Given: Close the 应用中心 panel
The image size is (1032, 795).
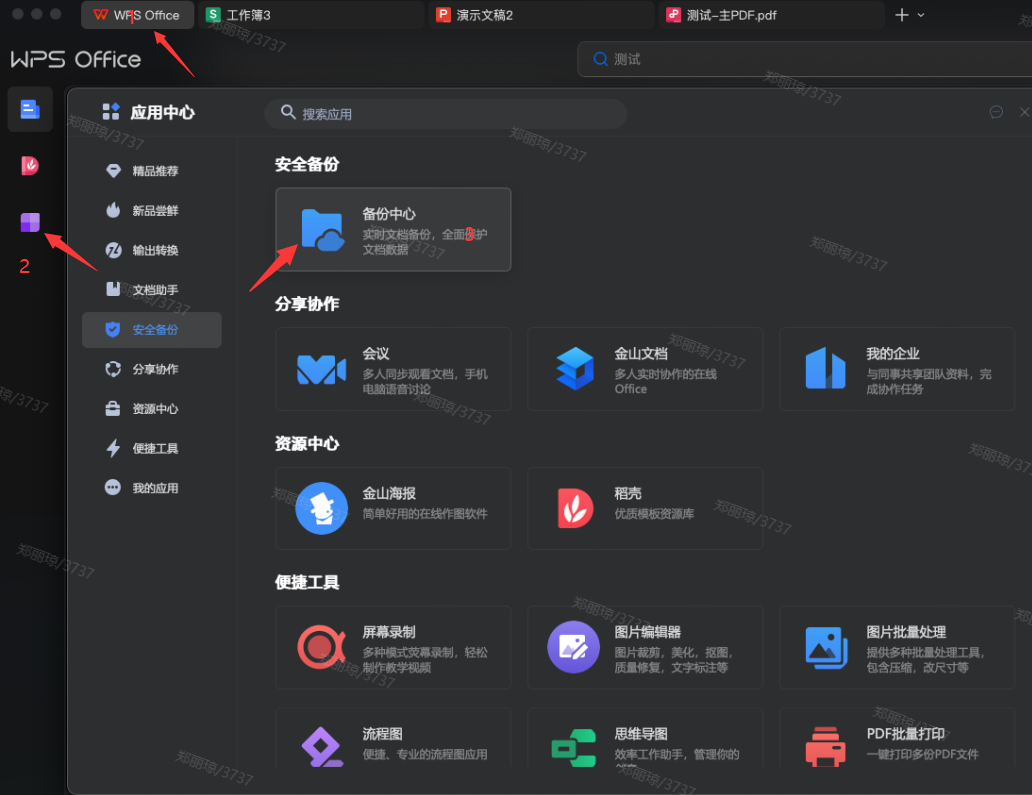Looking at the screenshot, I should pos(1024,112).
